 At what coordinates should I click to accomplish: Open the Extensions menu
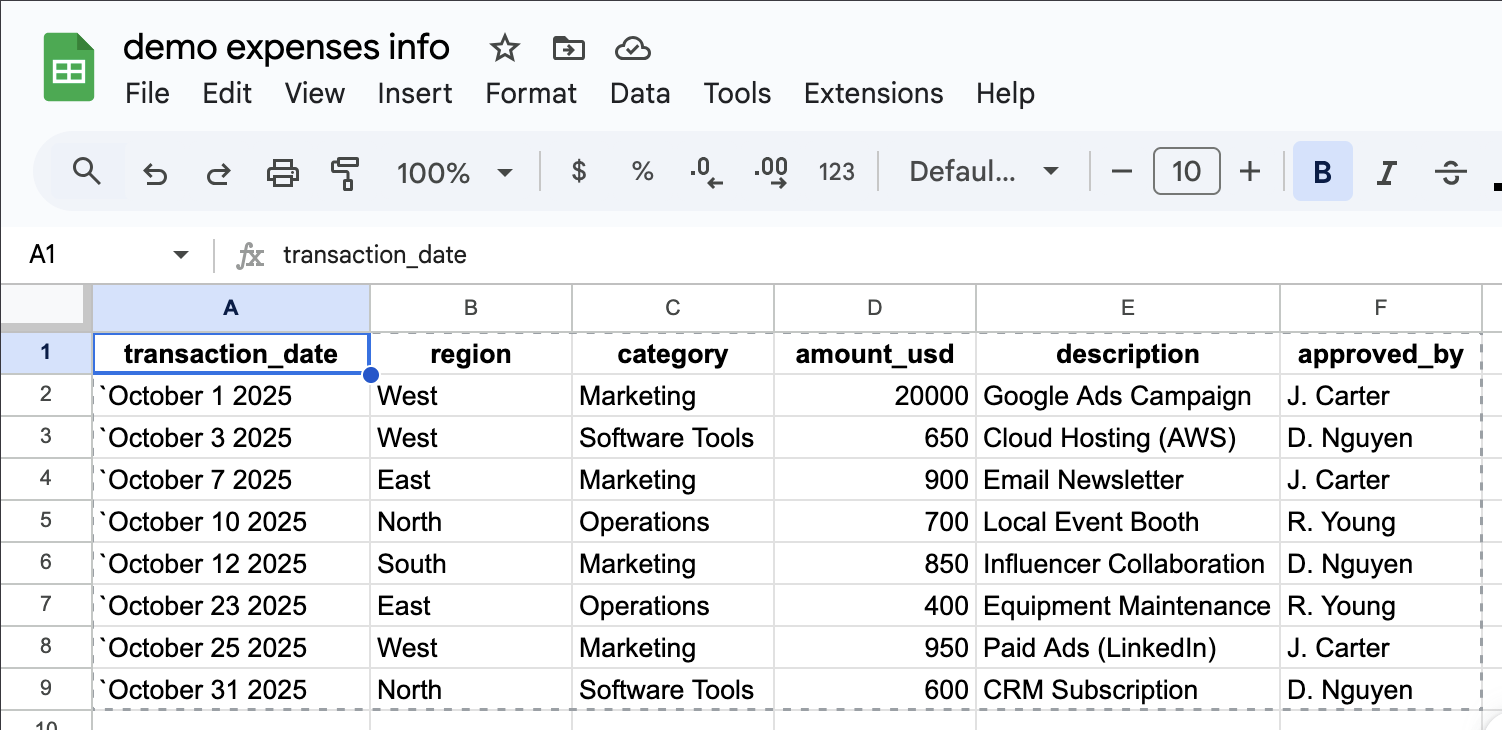[873, 93]
